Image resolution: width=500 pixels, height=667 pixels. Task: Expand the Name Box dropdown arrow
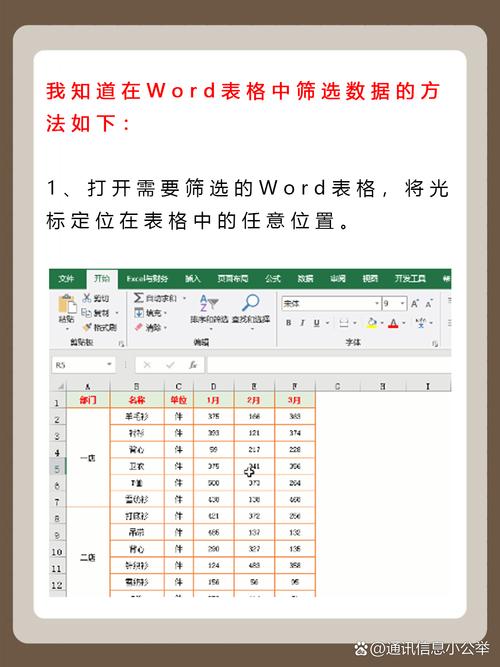[x=109, y=365]
